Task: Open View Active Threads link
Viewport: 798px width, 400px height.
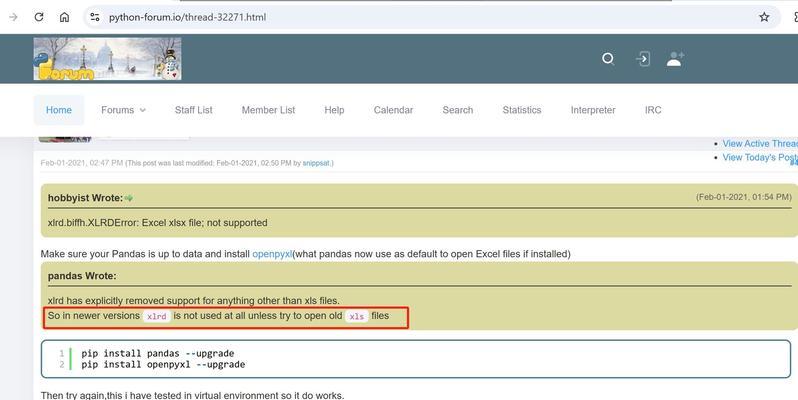Action: [x=760, y=144]
